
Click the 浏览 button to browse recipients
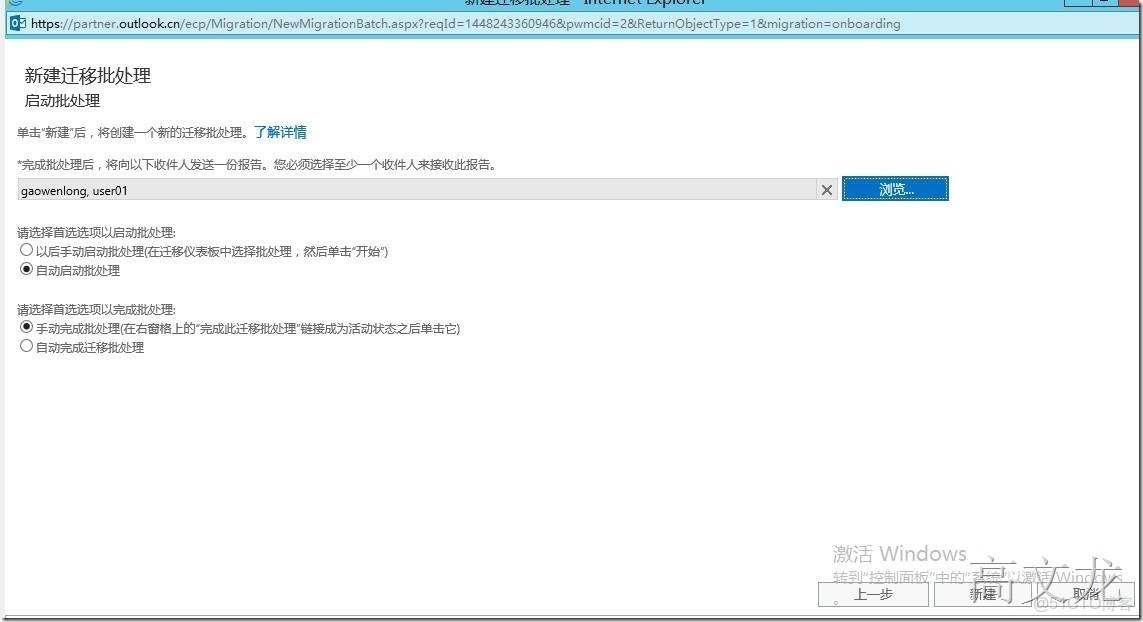pos(894,188)
